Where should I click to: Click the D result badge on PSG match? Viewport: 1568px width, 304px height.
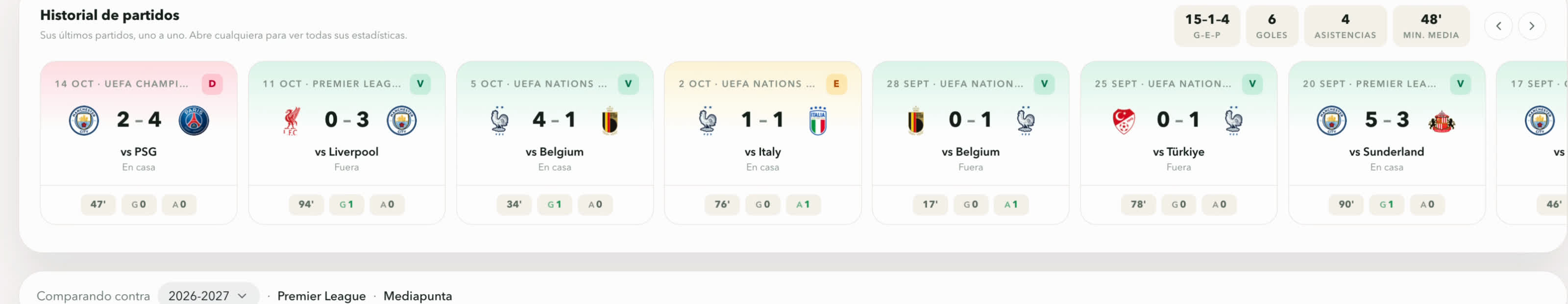[x=212, y=83]
